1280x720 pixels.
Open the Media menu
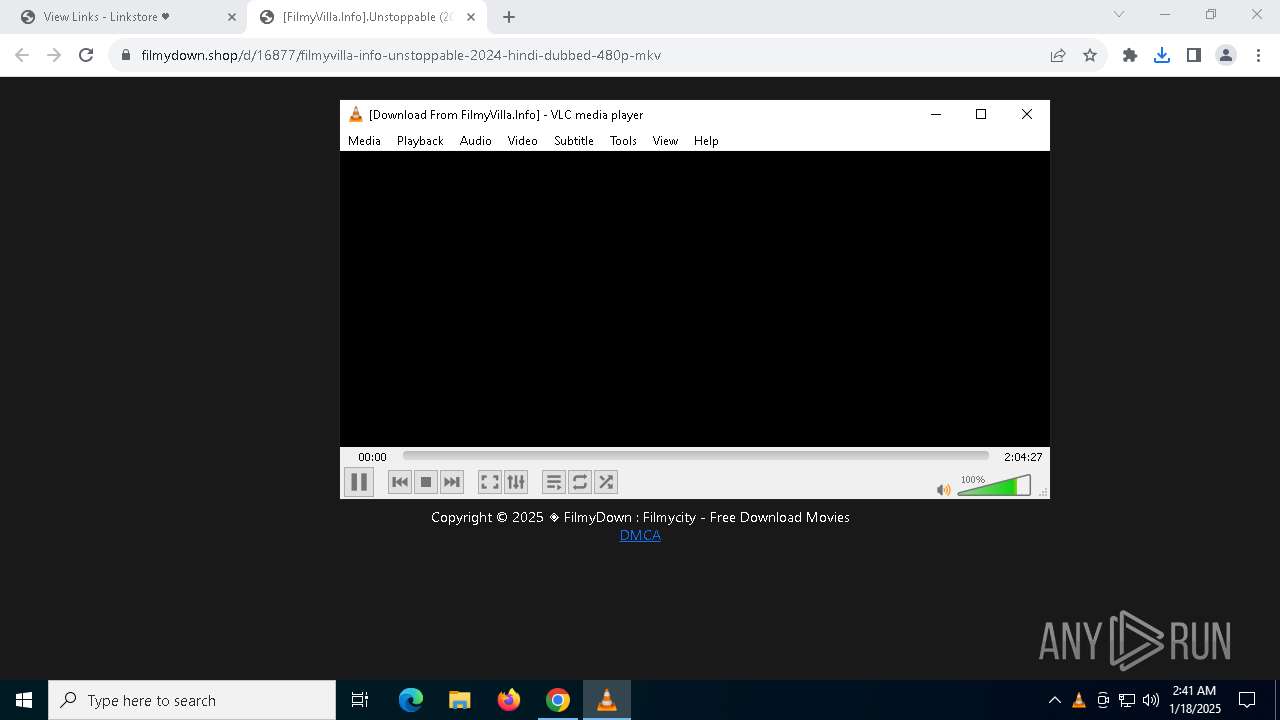click(x=364, y=141)
